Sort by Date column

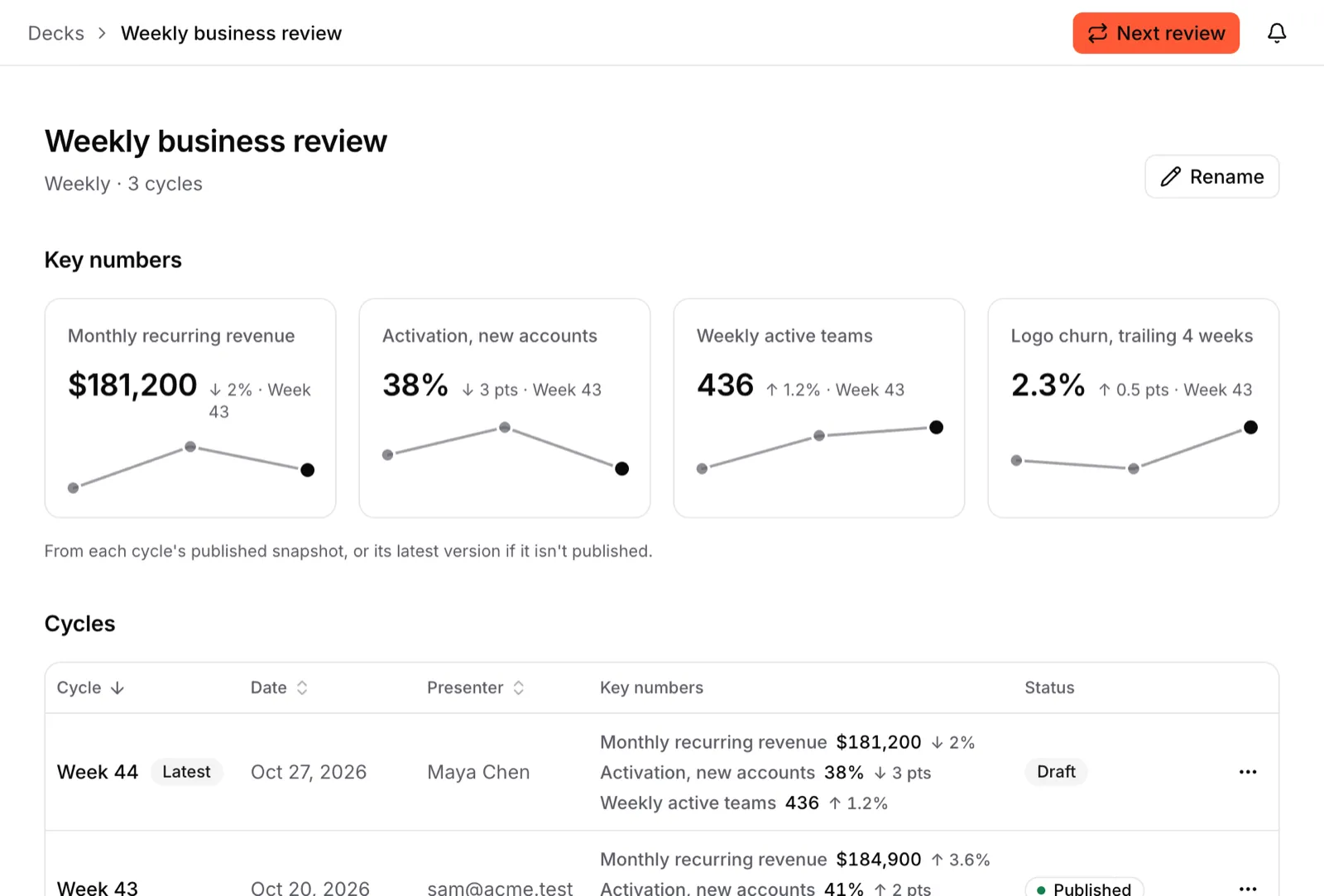pyautogui.click(x=279, y=688)
